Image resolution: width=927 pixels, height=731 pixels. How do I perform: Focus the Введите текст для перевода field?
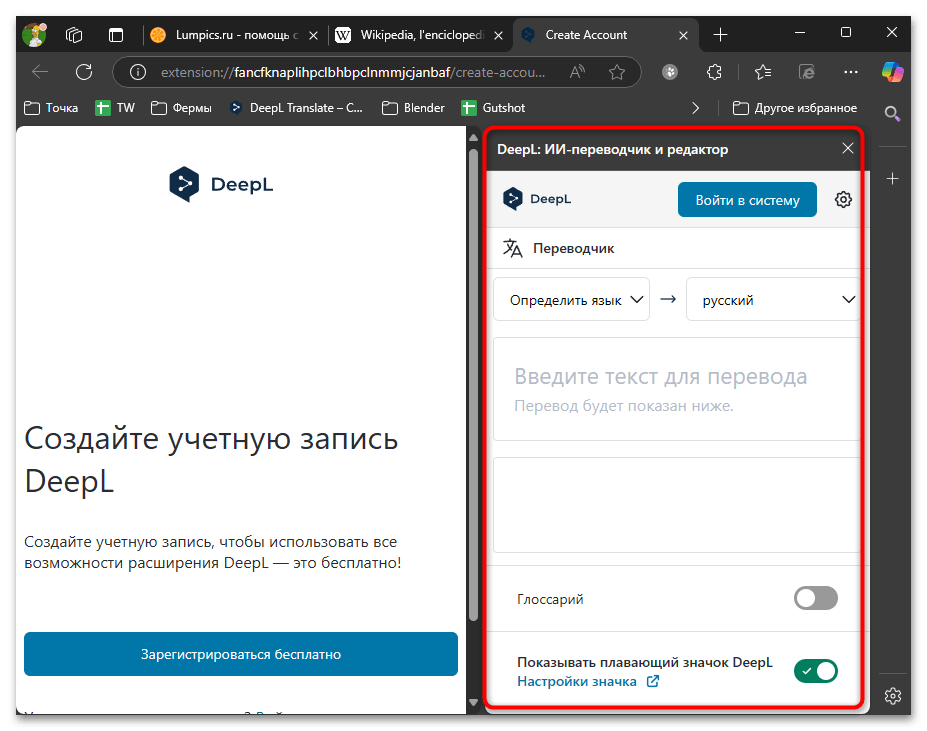(676, 389)
